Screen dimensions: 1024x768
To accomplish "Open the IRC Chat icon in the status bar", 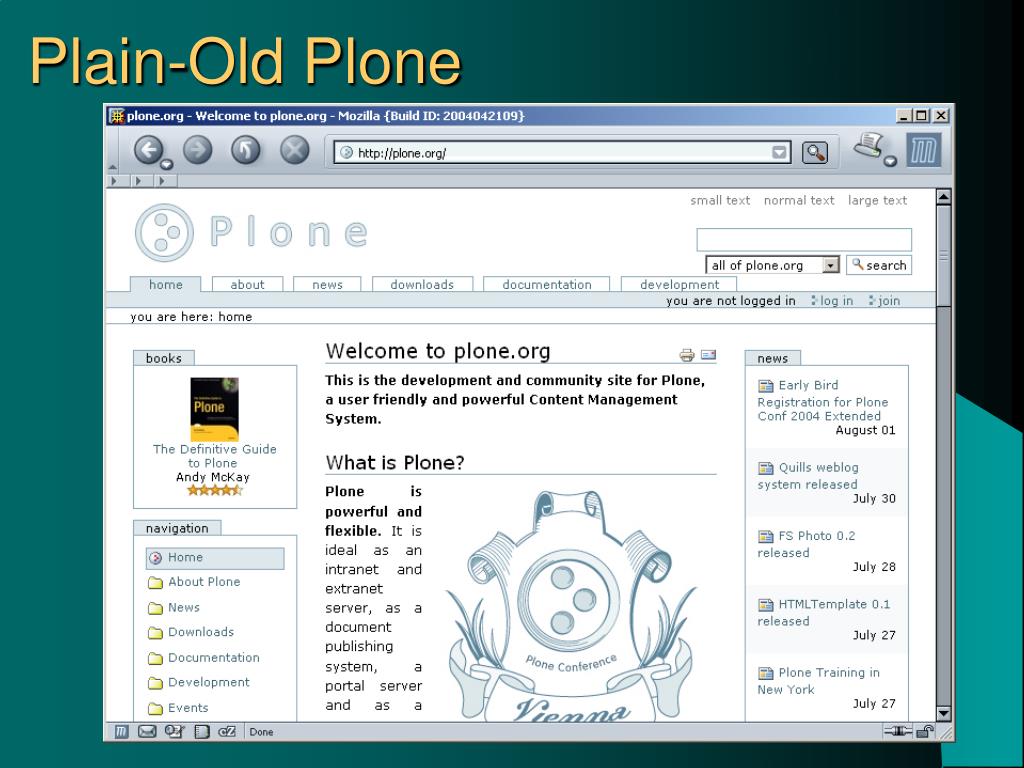I will click(x=227, y=731).
